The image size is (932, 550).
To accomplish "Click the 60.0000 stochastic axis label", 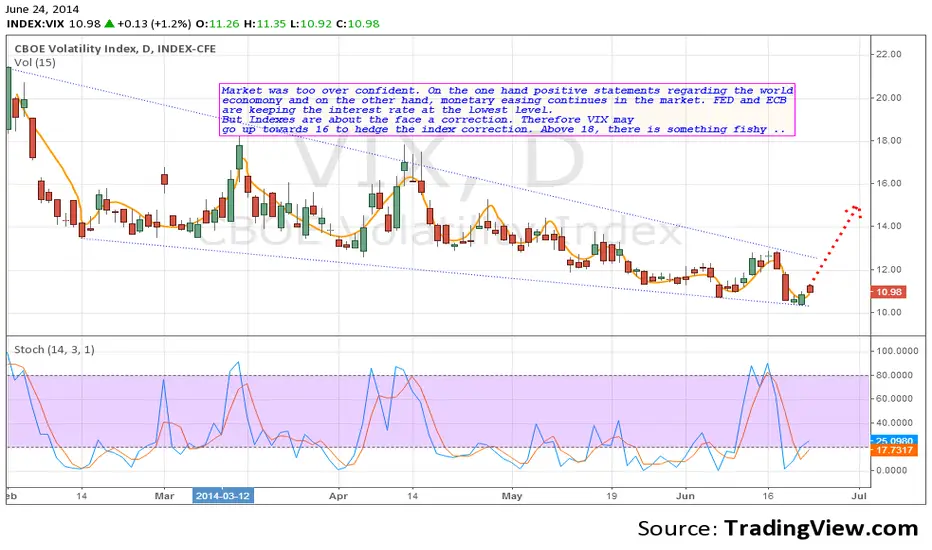I will click(894, 399).
